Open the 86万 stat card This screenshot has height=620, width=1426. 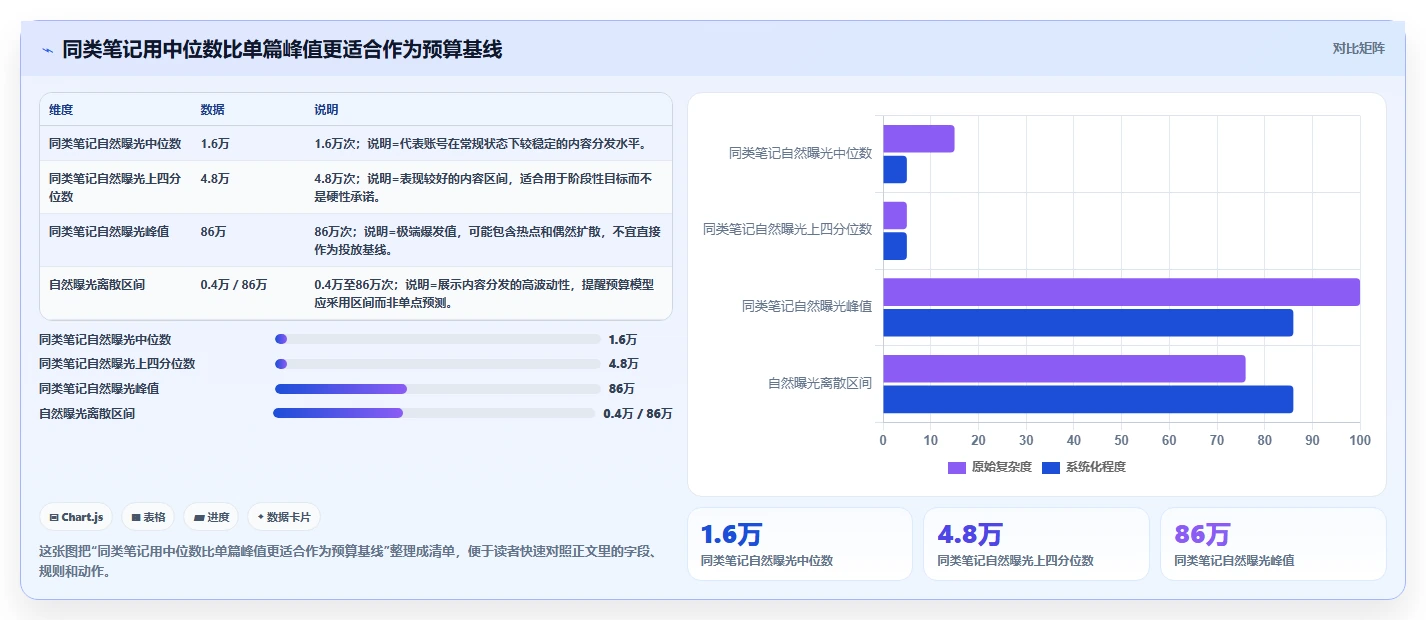coord(1273,544)
